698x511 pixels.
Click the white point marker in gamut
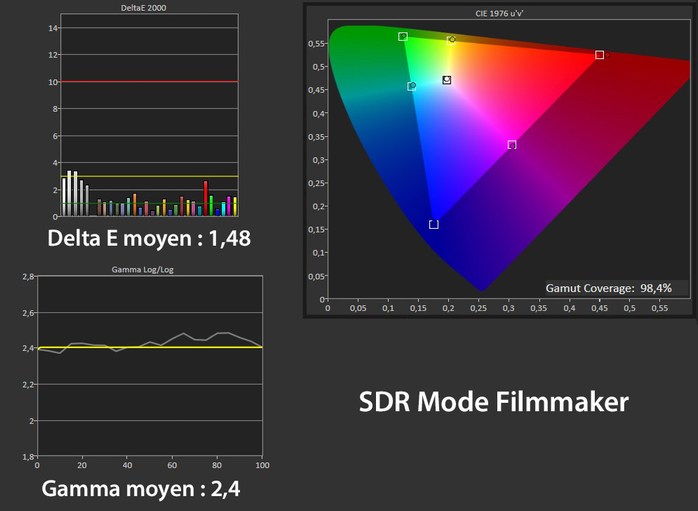click(447, 80)
